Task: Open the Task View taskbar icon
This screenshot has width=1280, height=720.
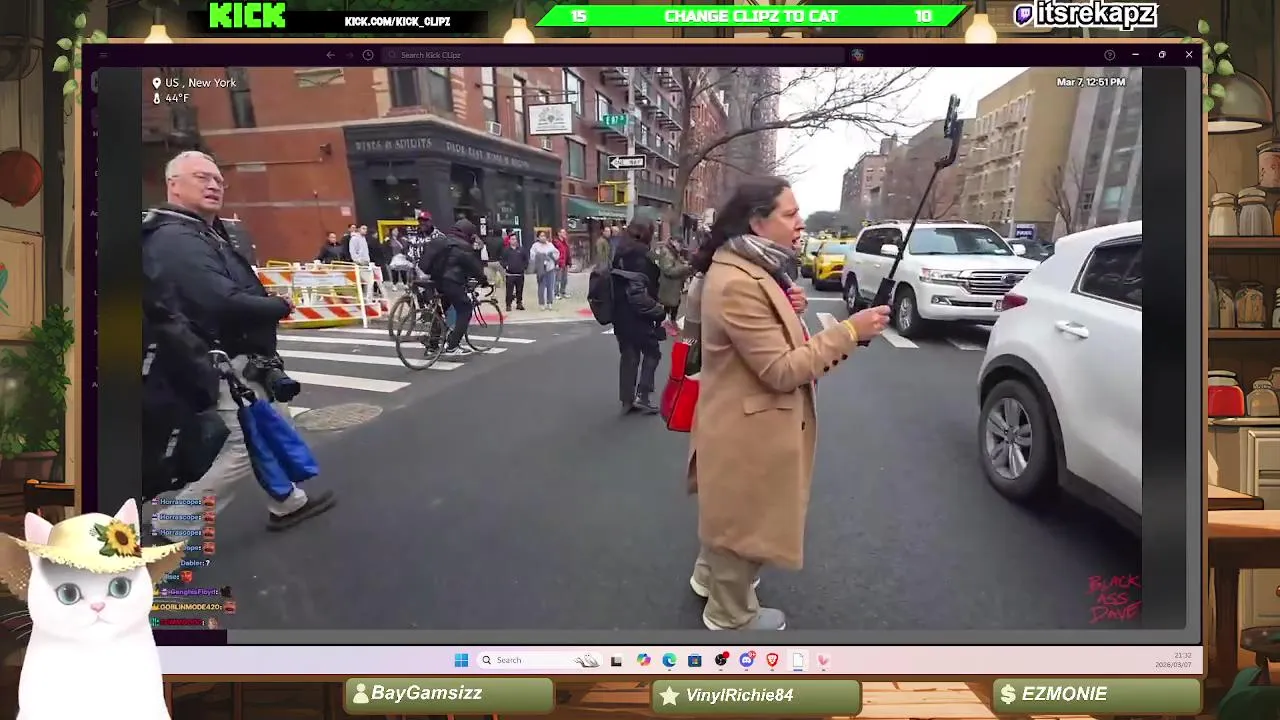Action: (616, 660)
